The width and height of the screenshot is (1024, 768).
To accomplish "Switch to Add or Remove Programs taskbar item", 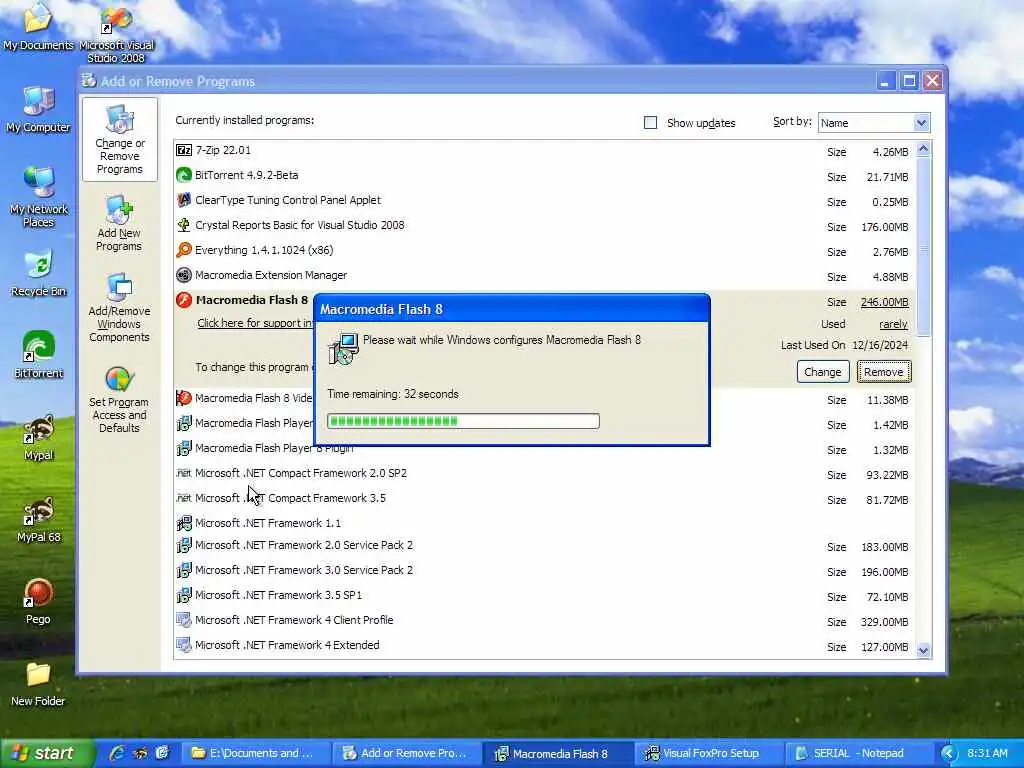I will (408, 753).
